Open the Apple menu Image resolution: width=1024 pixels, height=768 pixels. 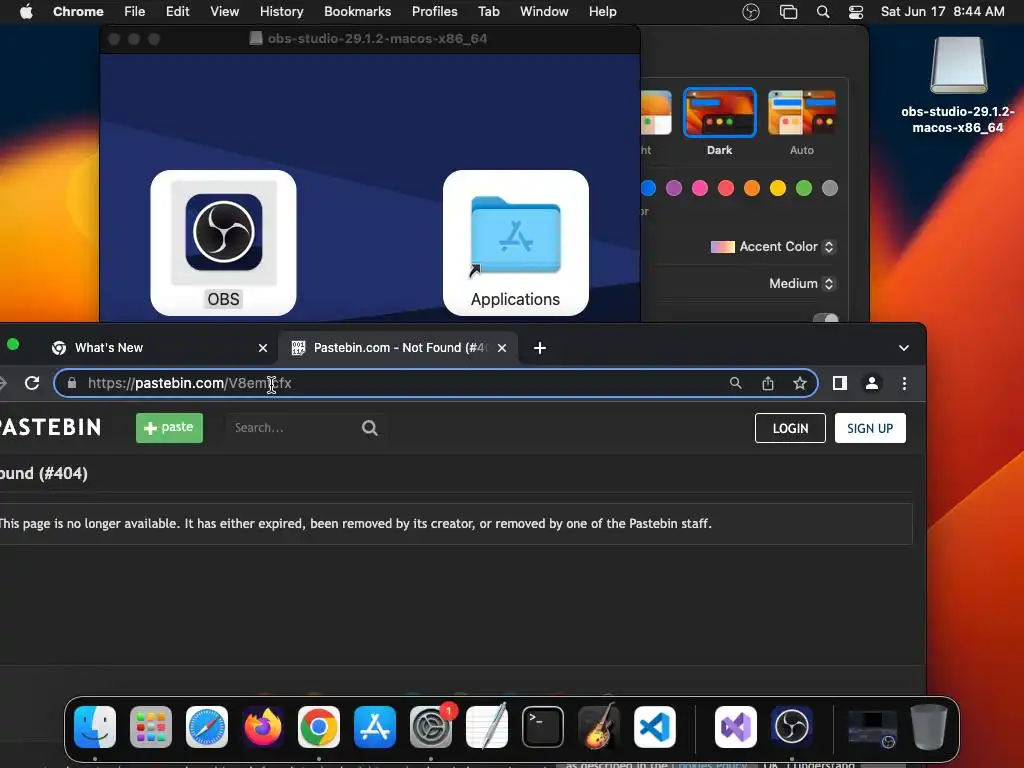26,12
